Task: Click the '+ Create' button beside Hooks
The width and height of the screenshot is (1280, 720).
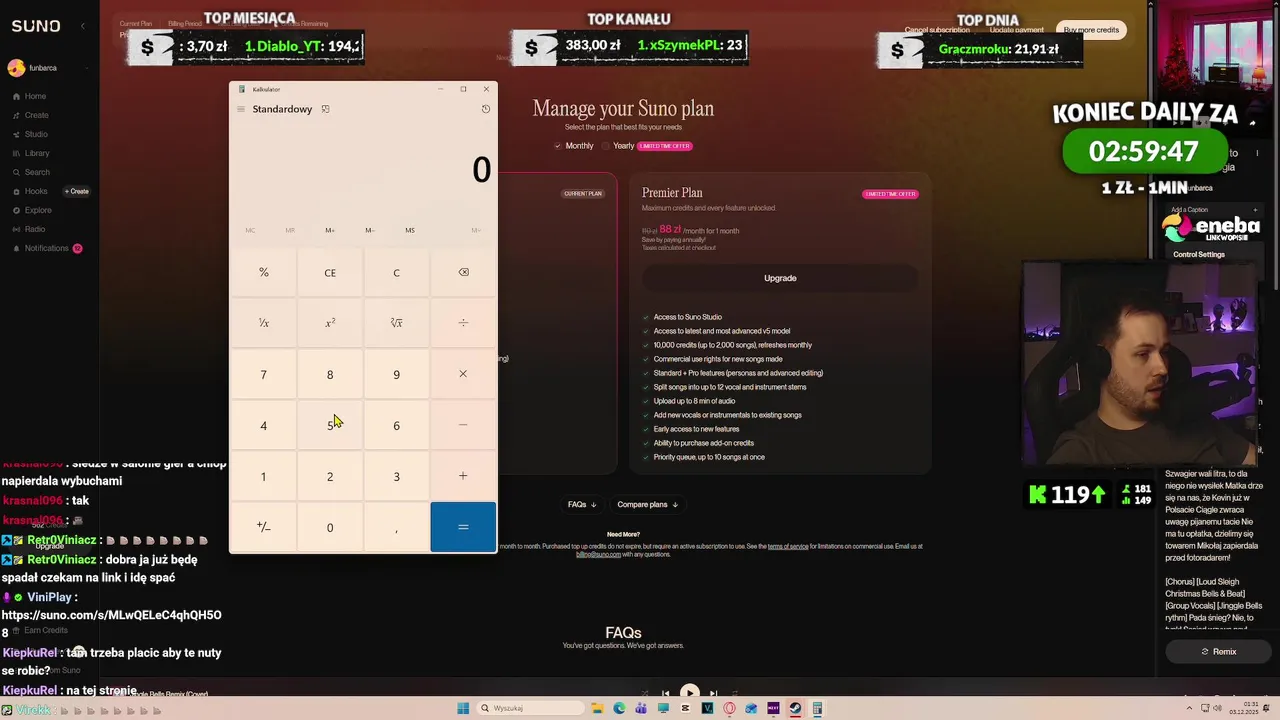Action: (x=77, y=191)
